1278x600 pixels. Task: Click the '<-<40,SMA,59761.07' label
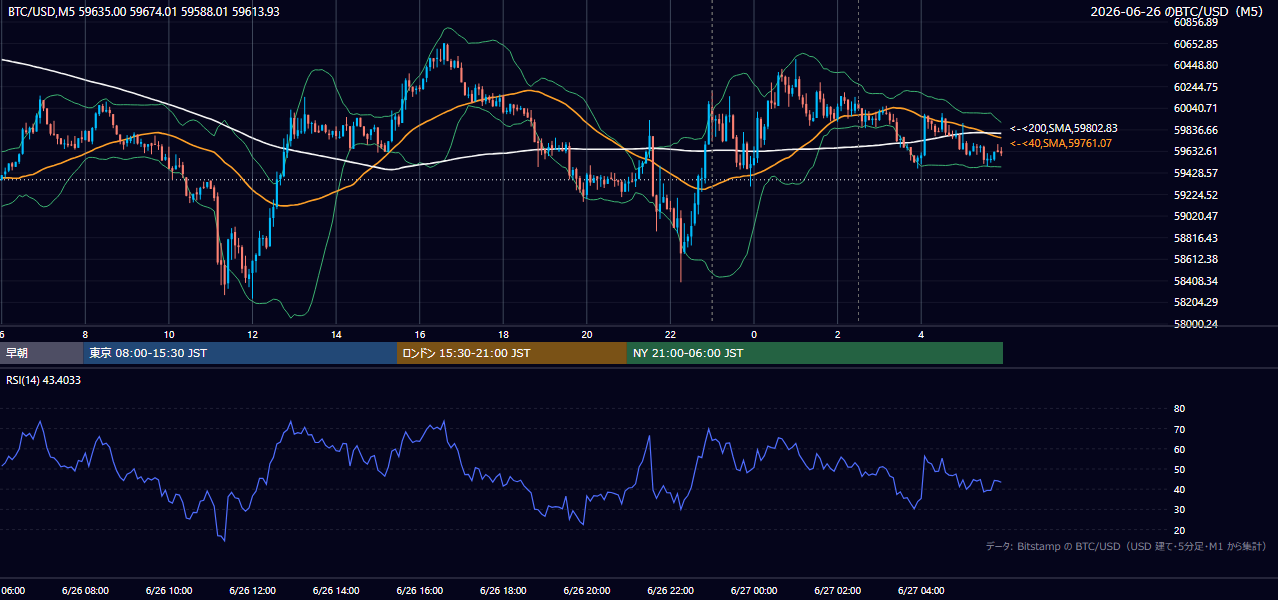(x=1060, y=144)
